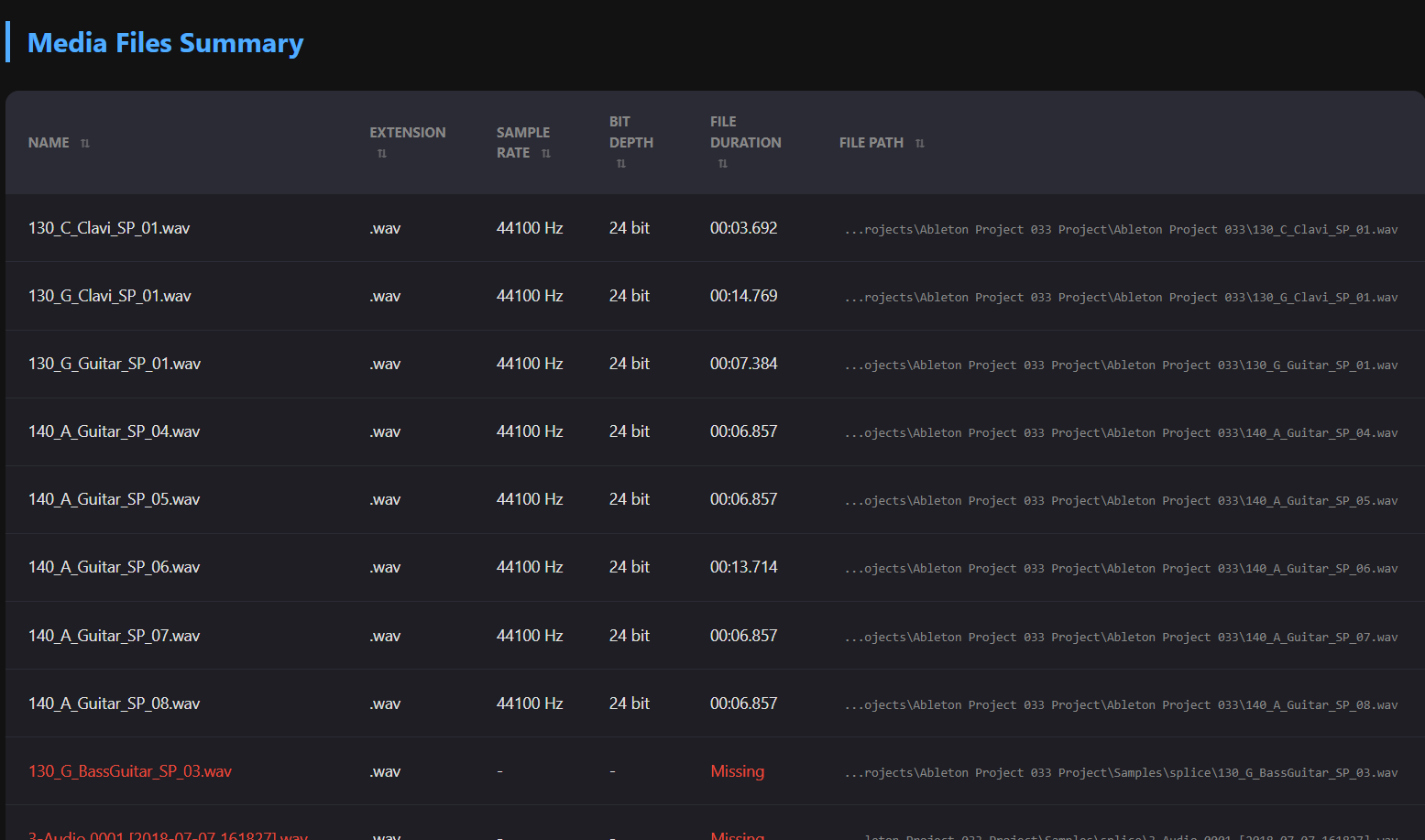Click the sort icon next to Name header
Image resolution: width=1425 pixels, height=840 pixels.
pyautogui.click(x=85, y=144)
